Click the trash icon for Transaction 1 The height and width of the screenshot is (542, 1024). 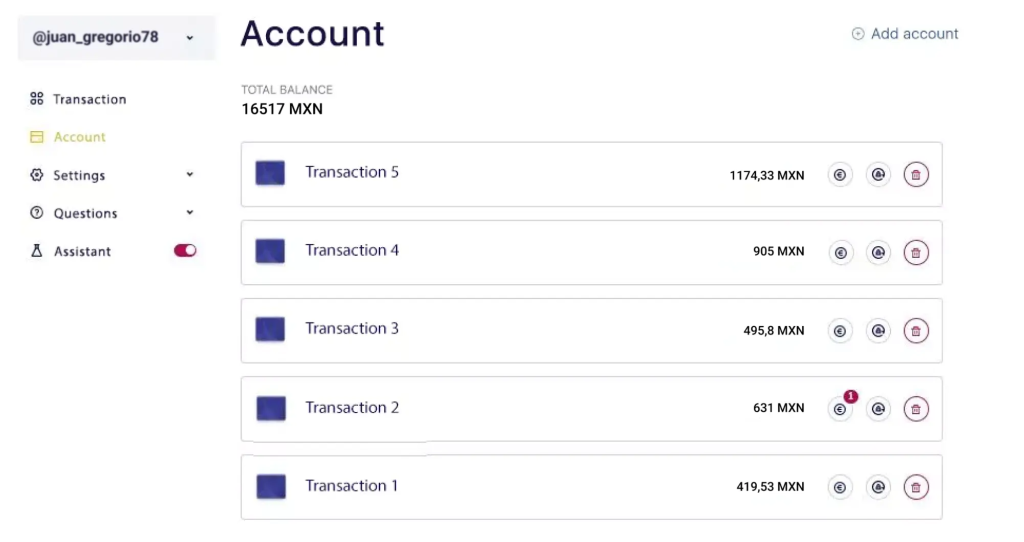coord(916,487)
